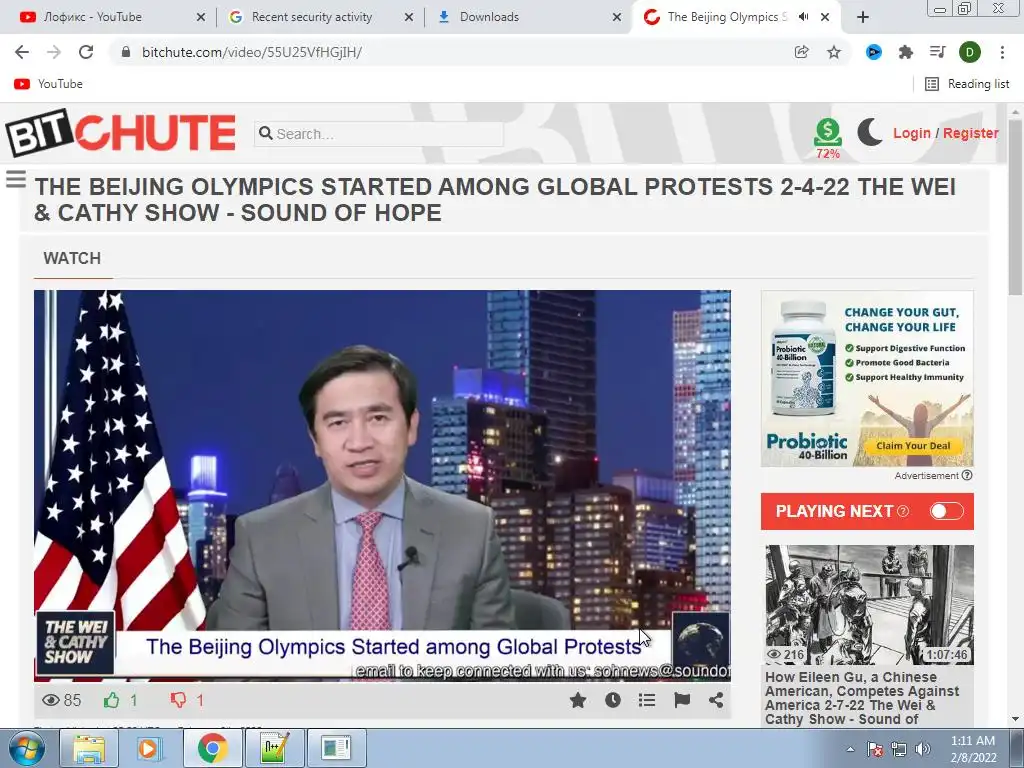Switch to the Downloads tab

[x=530, y=17]
